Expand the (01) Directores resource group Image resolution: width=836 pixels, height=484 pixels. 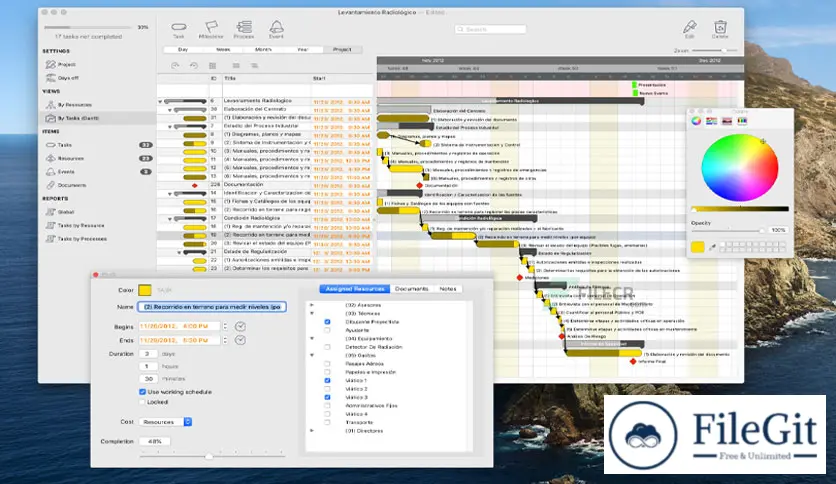coord(312,430)
